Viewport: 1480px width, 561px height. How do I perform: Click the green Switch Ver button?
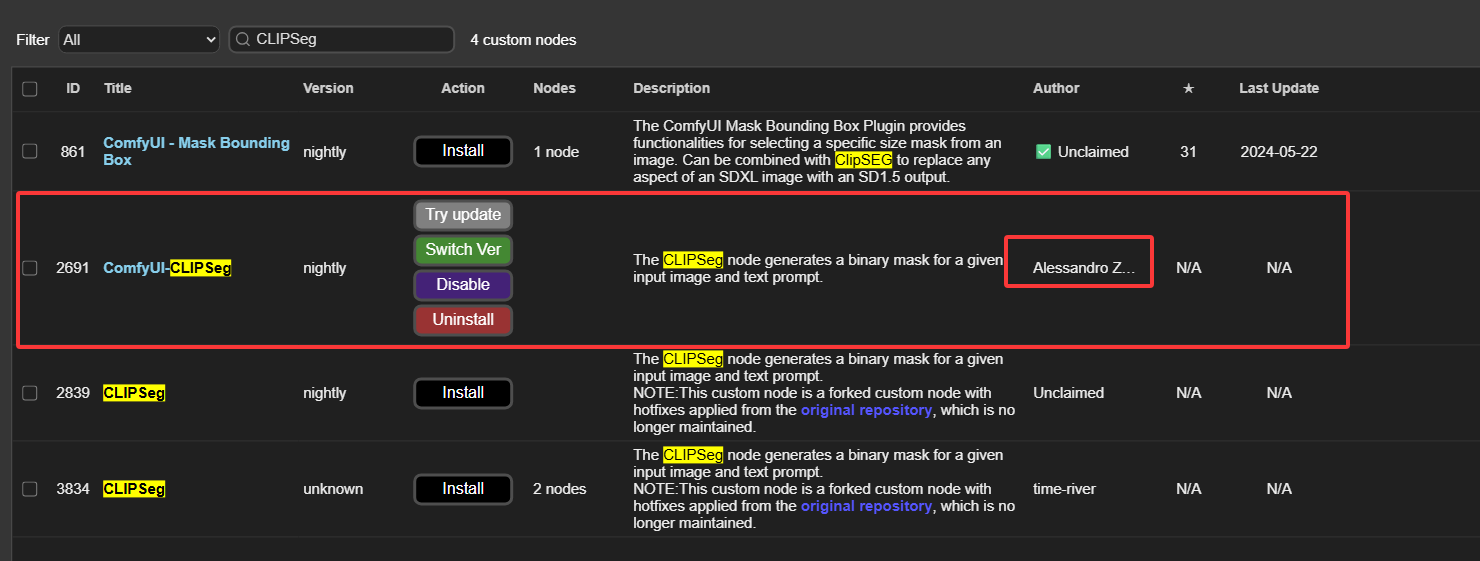(x=463, y=250)
